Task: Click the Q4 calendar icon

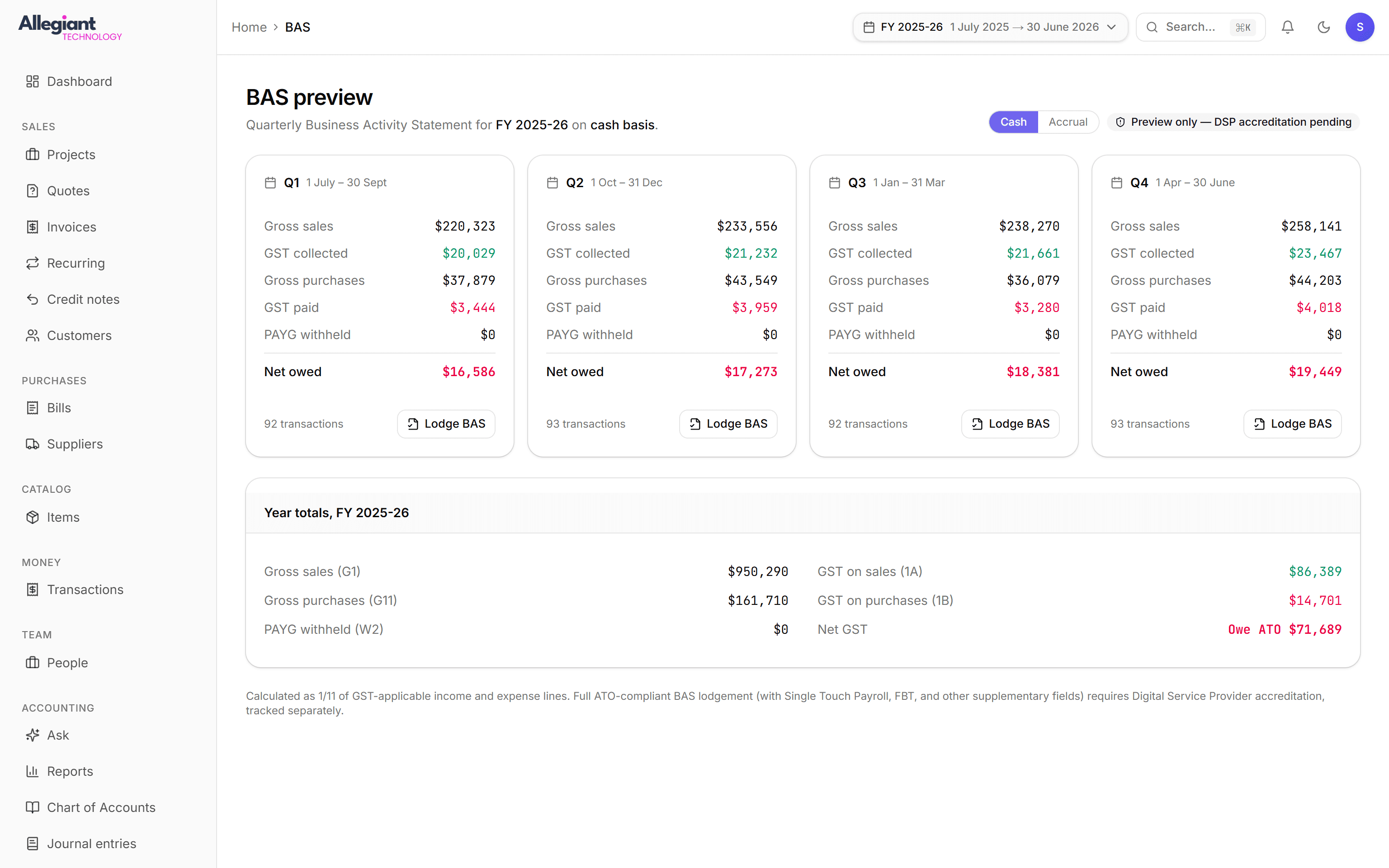Action: click(1116, 183)
